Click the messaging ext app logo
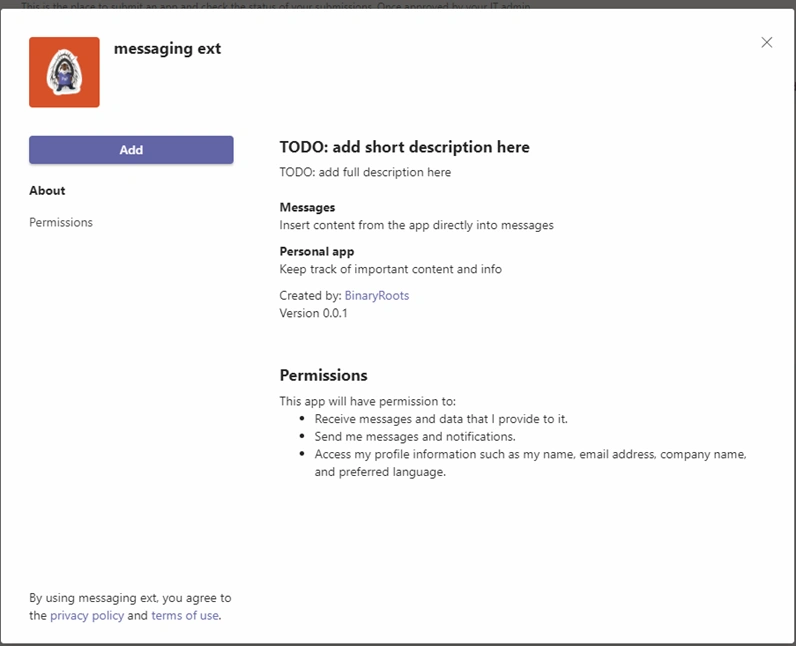Screen dimensions: 796x646 pyautogui.click(x=64, y=72)
